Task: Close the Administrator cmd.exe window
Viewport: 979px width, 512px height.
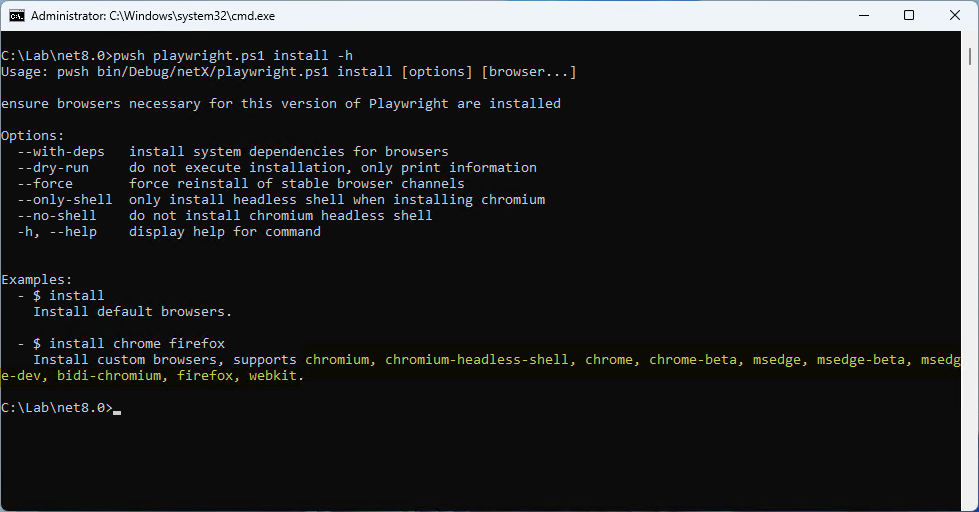Action: click(x=955, y=16)
